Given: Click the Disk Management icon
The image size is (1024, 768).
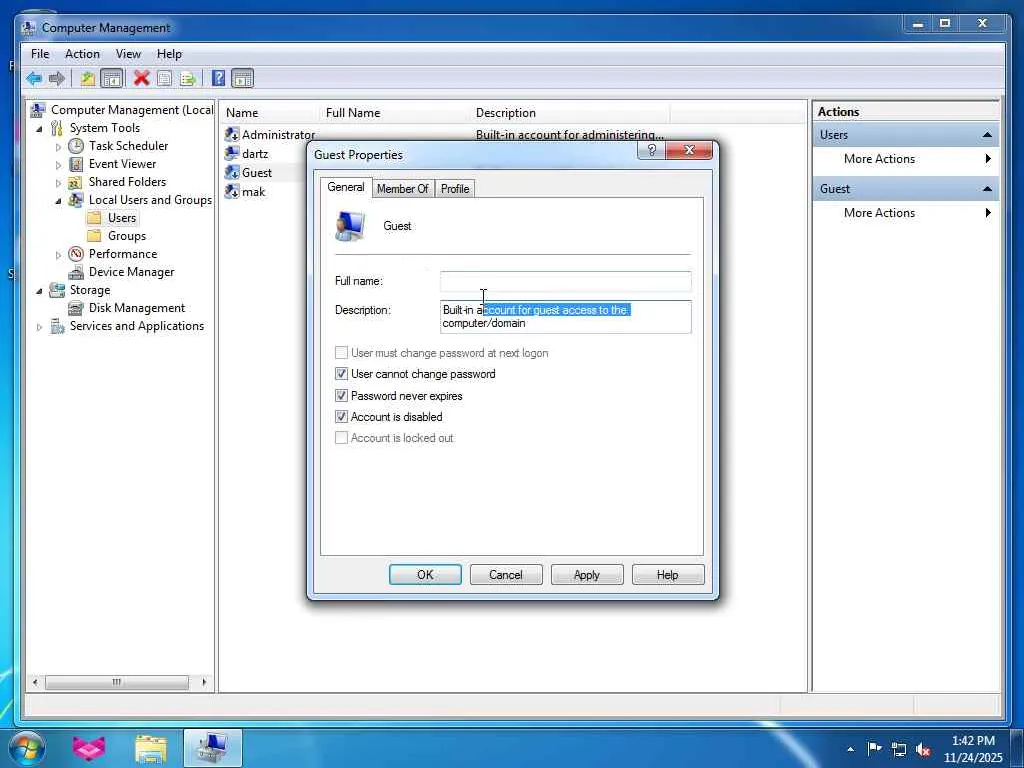Looking at the screenshot, I should coord(76,308).
